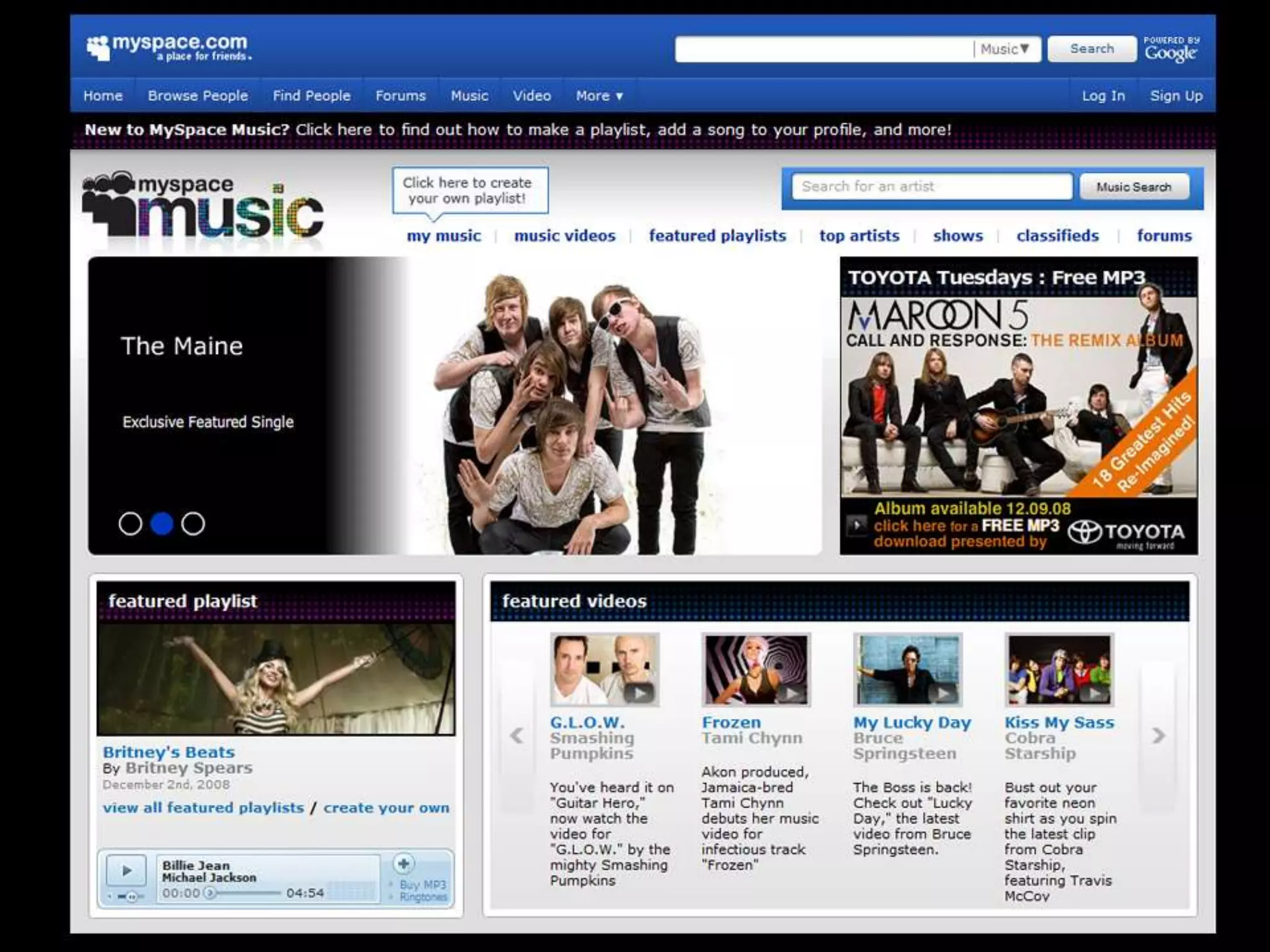Click the create your own playlist bubble
Screen dimensions: 1270x952
point(469,191)
